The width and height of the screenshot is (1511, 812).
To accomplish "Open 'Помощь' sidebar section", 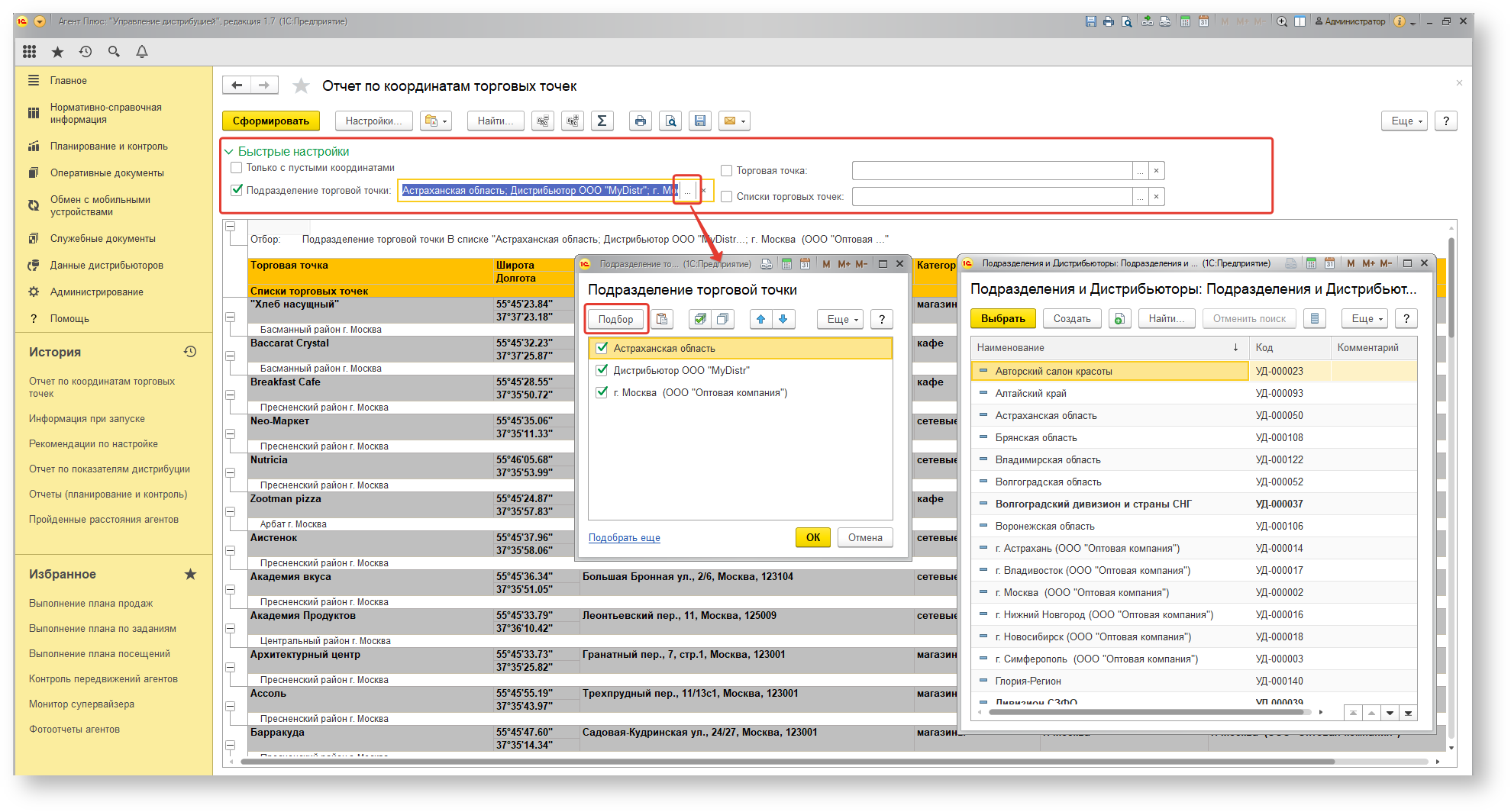I will (69, 318).
